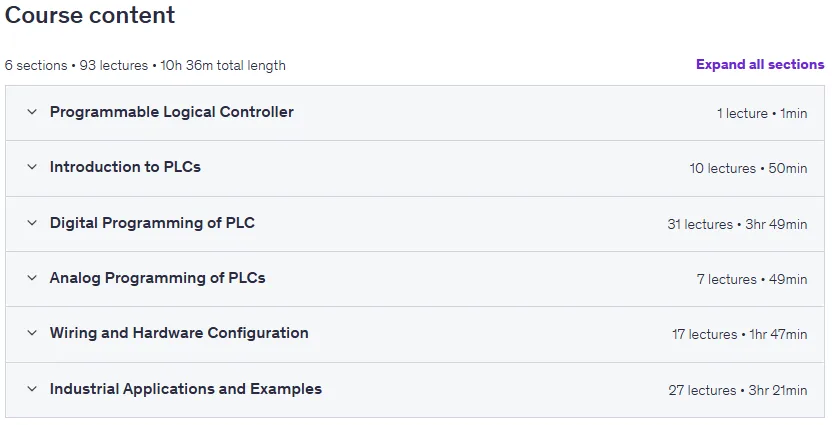Viewport: 832px width, 425px height.
Task: Select the Digital Programming of PLC title
Action: pos(152,223)
